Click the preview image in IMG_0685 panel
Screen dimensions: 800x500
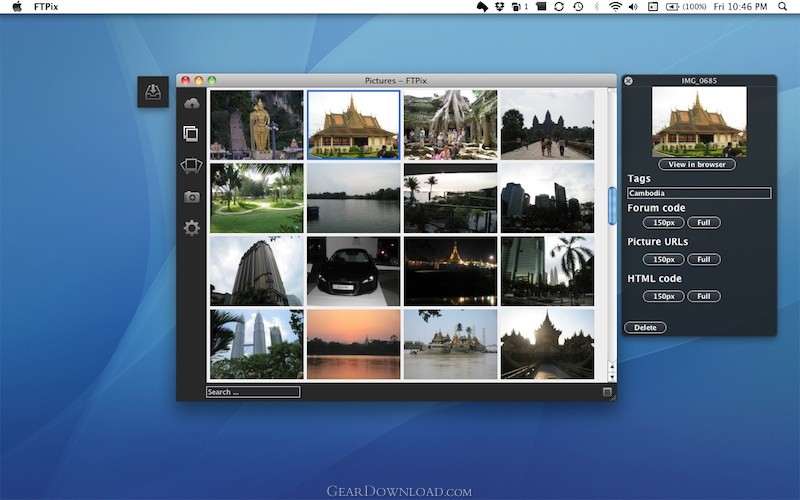699,121
